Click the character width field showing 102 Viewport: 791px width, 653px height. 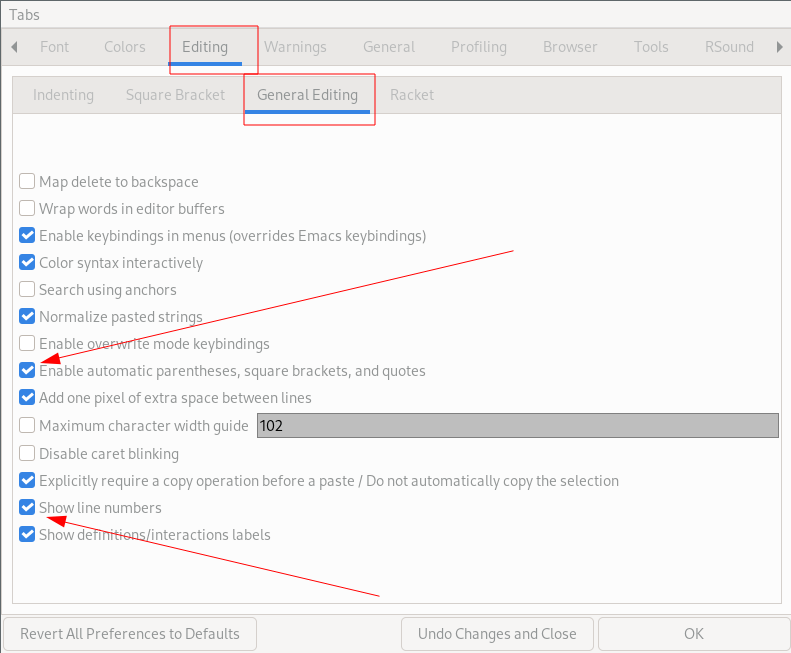(x=517, y=426)
